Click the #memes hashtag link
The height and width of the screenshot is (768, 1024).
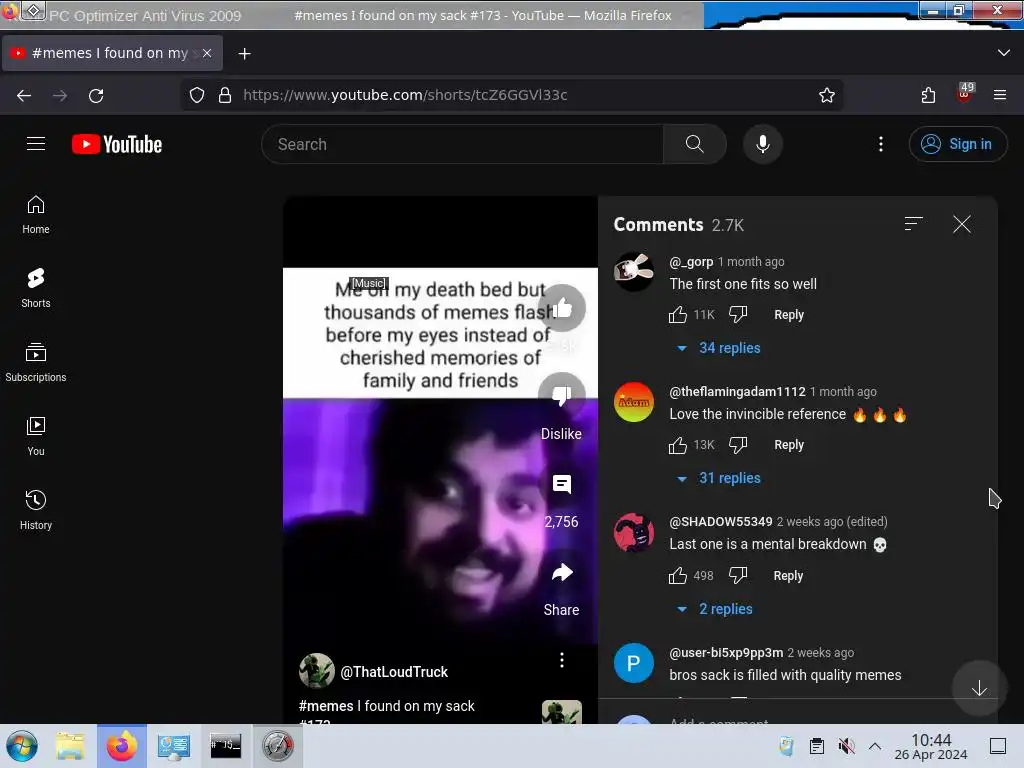click(x=326, y=706)
